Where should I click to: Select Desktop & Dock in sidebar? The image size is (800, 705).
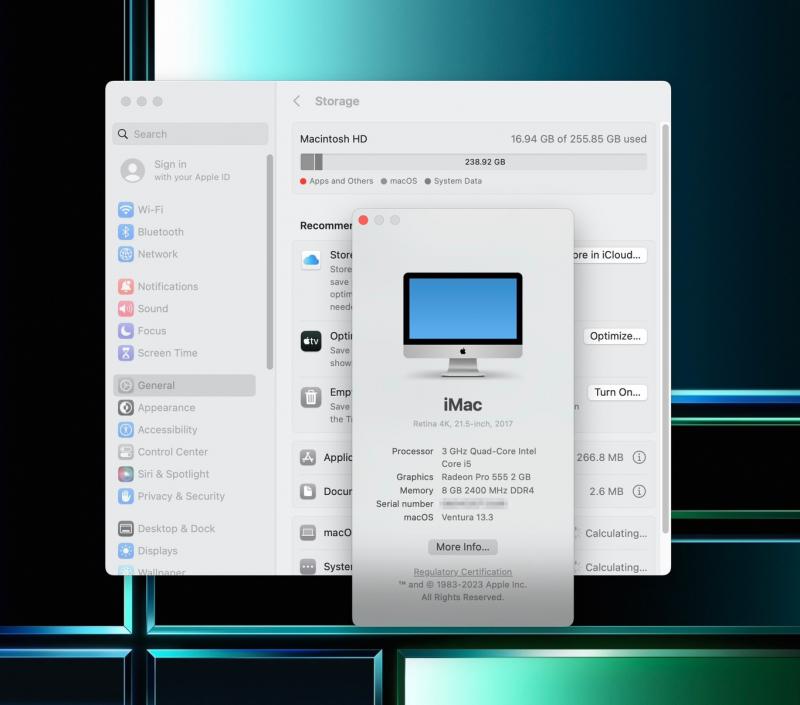[166, 528]
